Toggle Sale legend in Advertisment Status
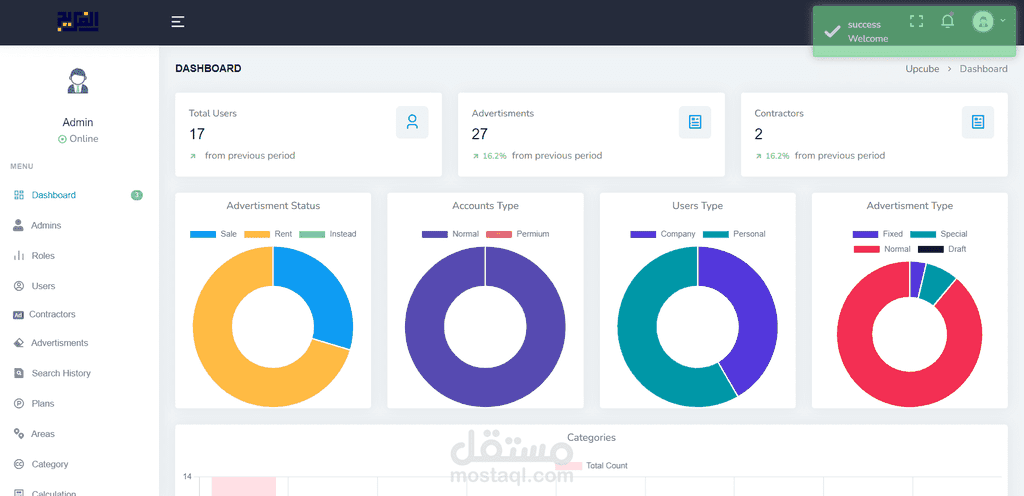 (214, 234)
